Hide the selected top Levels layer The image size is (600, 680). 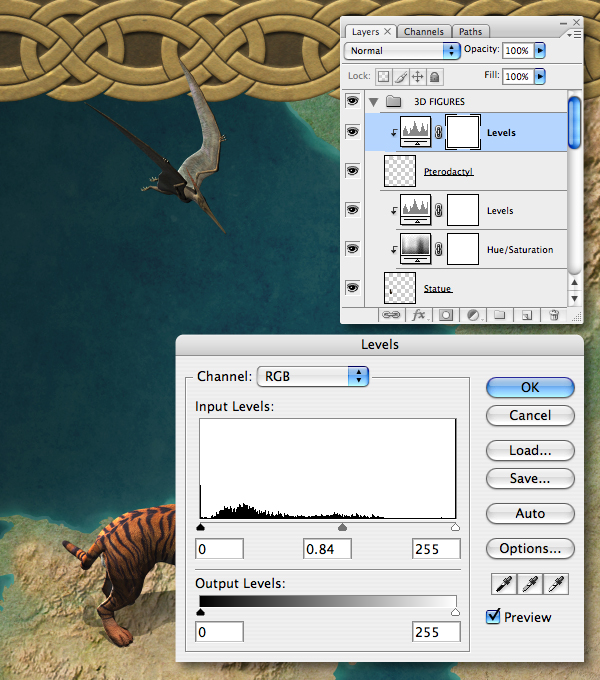pyautogui.click(x=352, y=131)
